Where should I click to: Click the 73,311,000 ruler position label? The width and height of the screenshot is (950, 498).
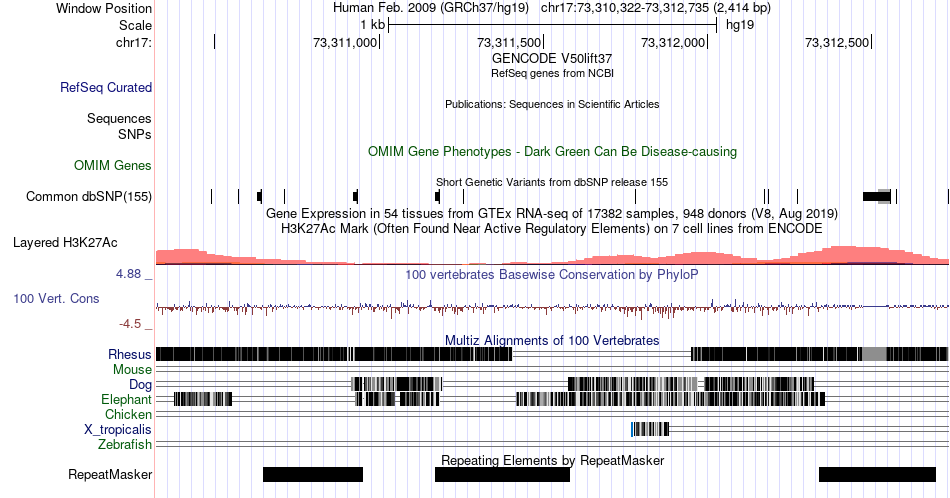(x=345, y=42)
